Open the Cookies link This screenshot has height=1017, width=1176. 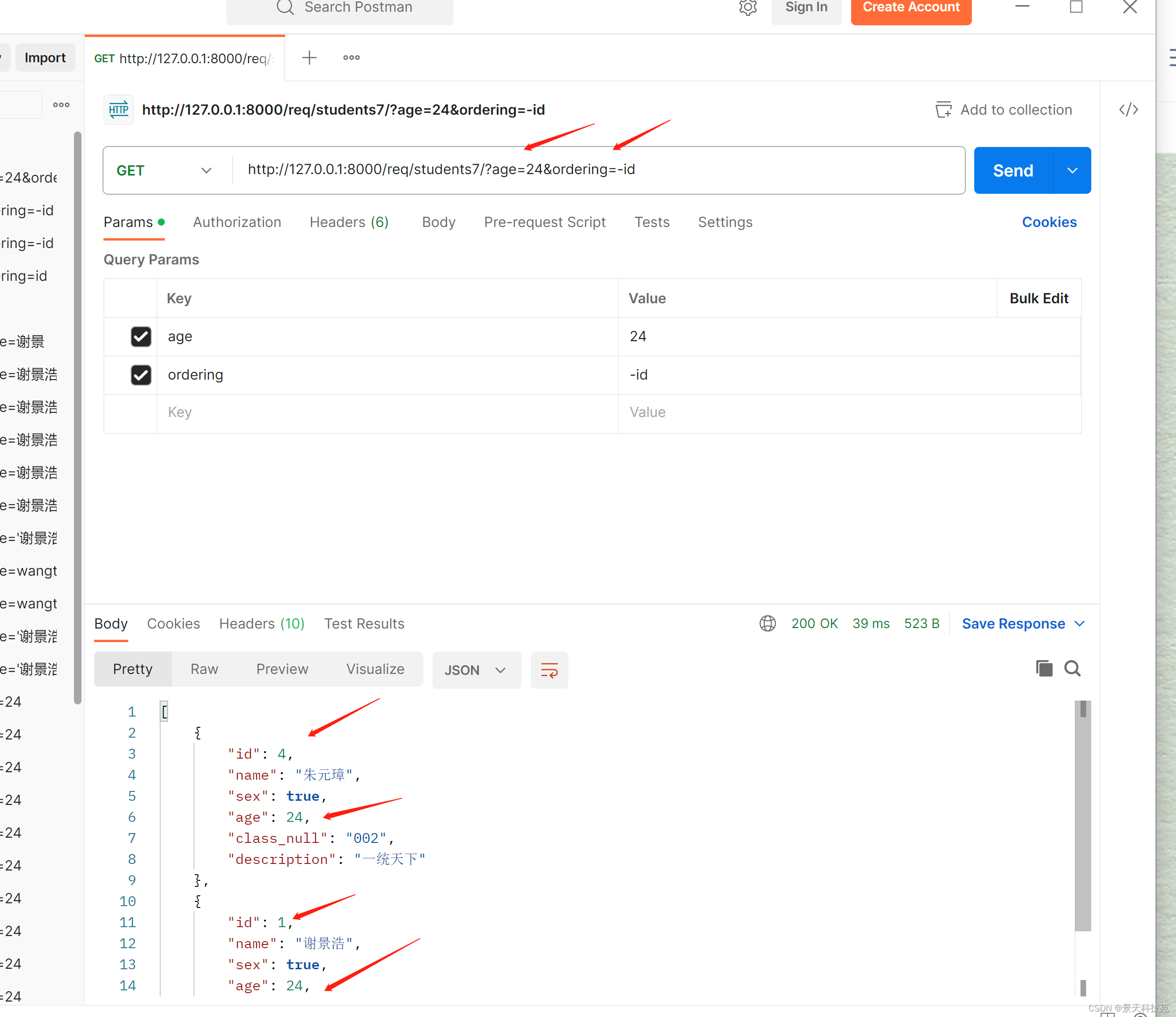(1049, 222)
